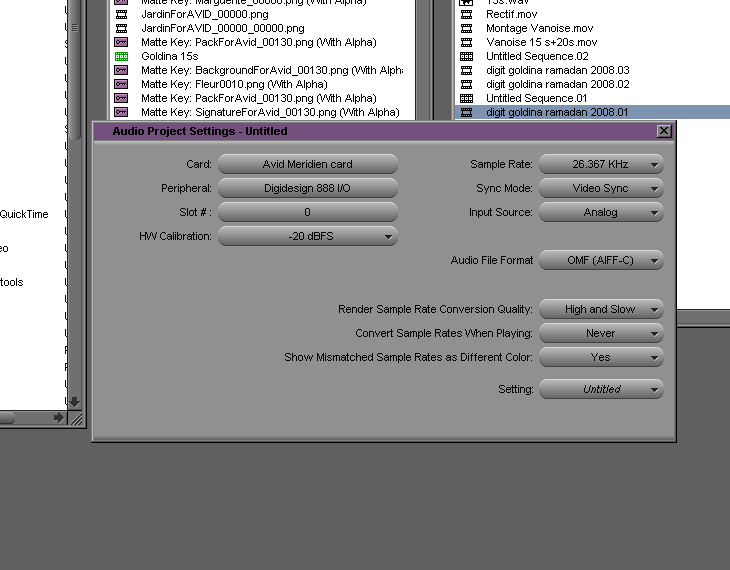Click the clip icon beside Vanoise 15 s+20s.mov

pyautogui.click(x=466, y=42)
